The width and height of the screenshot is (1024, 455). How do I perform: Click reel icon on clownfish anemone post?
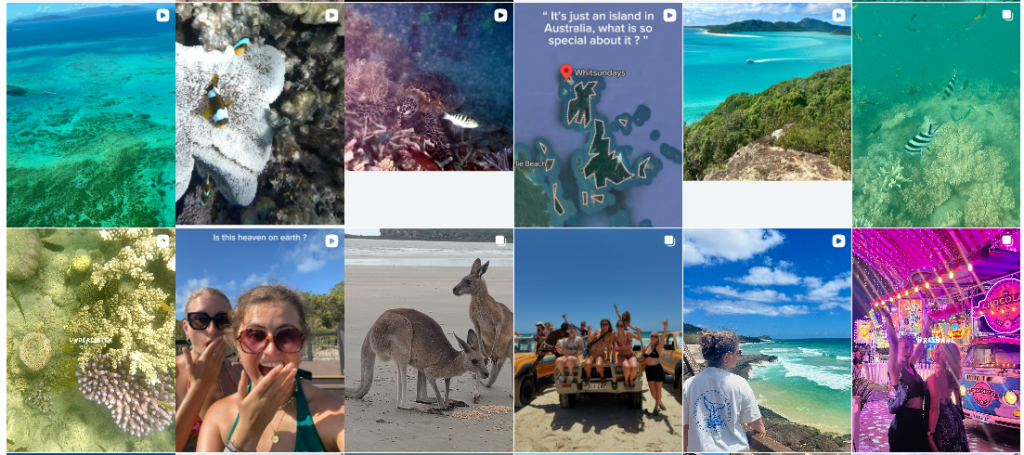(331, 15)
